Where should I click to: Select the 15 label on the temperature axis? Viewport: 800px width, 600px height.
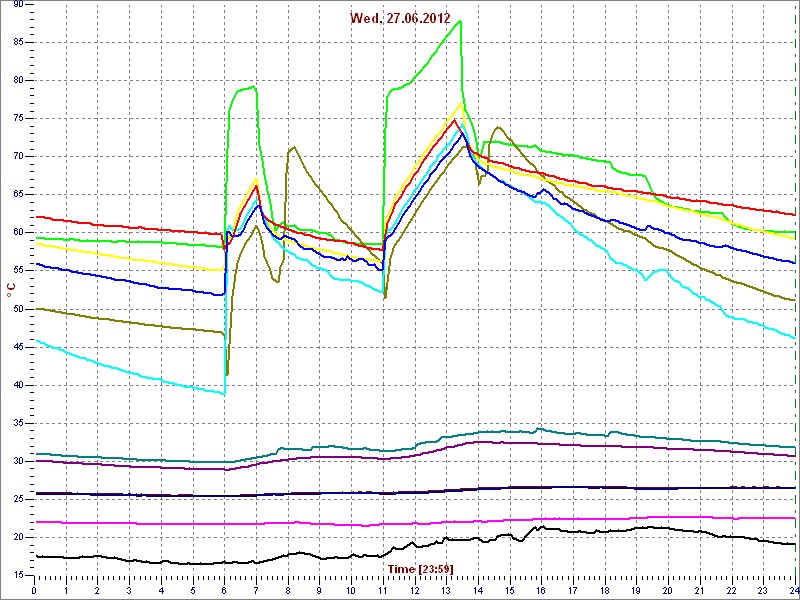click(18, 576)
